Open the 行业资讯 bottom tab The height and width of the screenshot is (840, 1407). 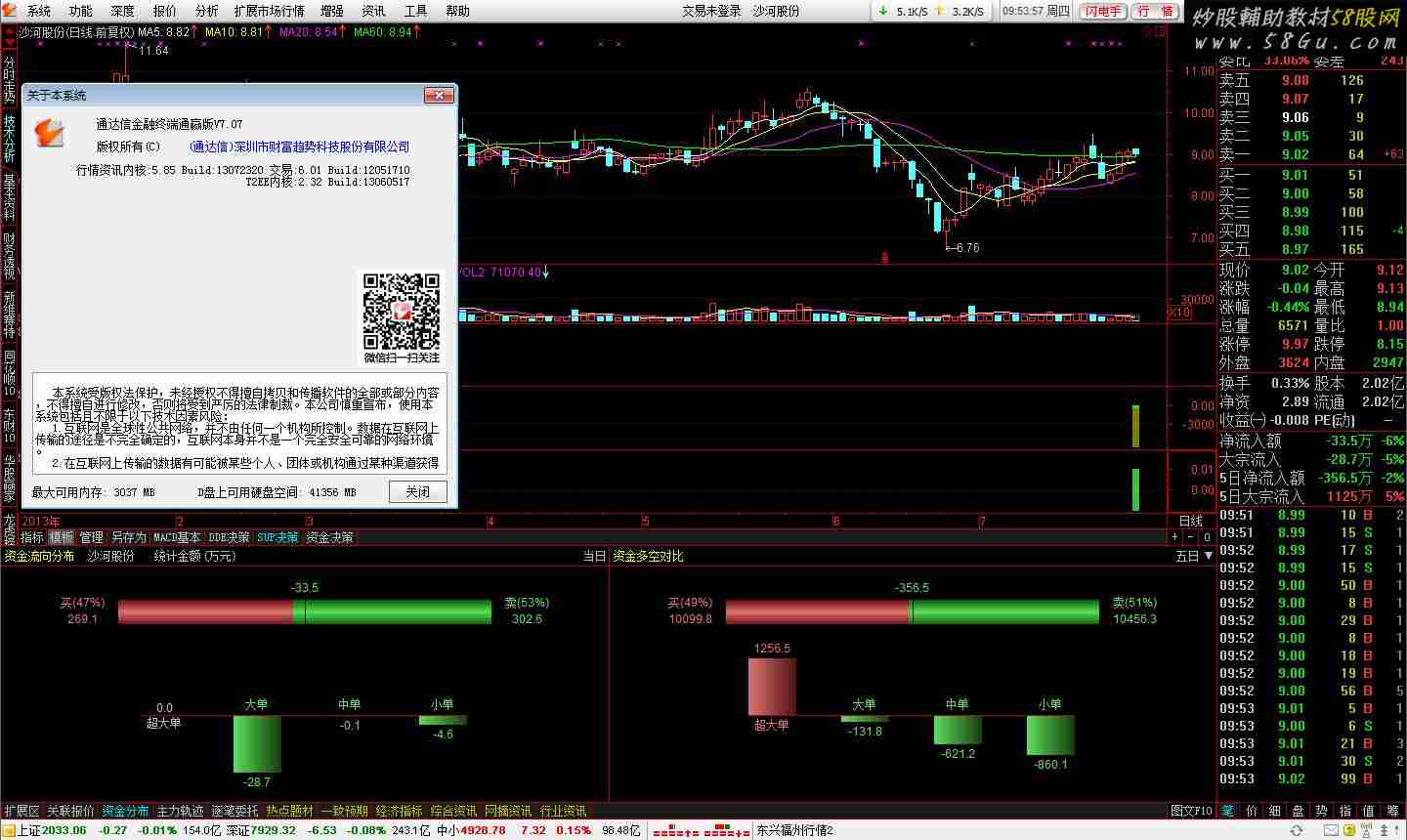[x=564, y=811]
